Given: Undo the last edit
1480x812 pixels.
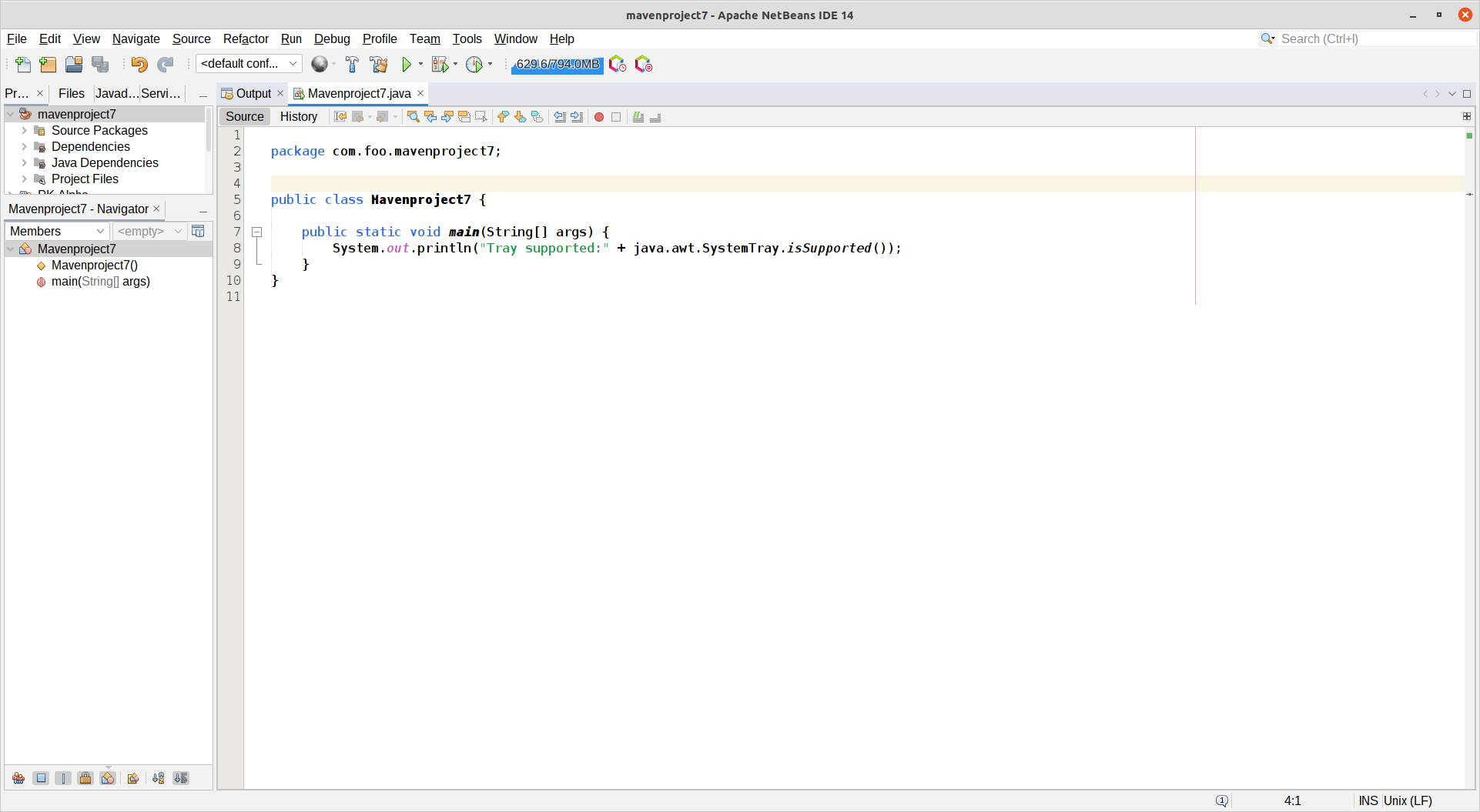Looking at the screenshot, I should pos(139,65).
